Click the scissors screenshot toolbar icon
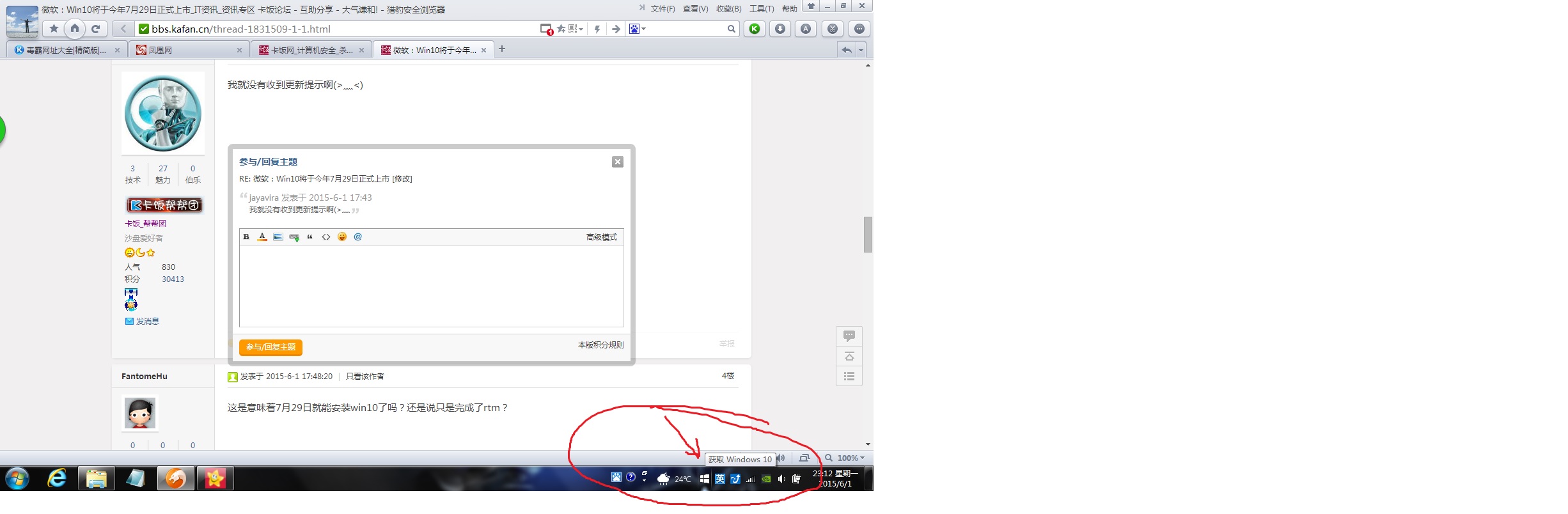Viewport: 1568px width, 514px height. pos(833,29)
